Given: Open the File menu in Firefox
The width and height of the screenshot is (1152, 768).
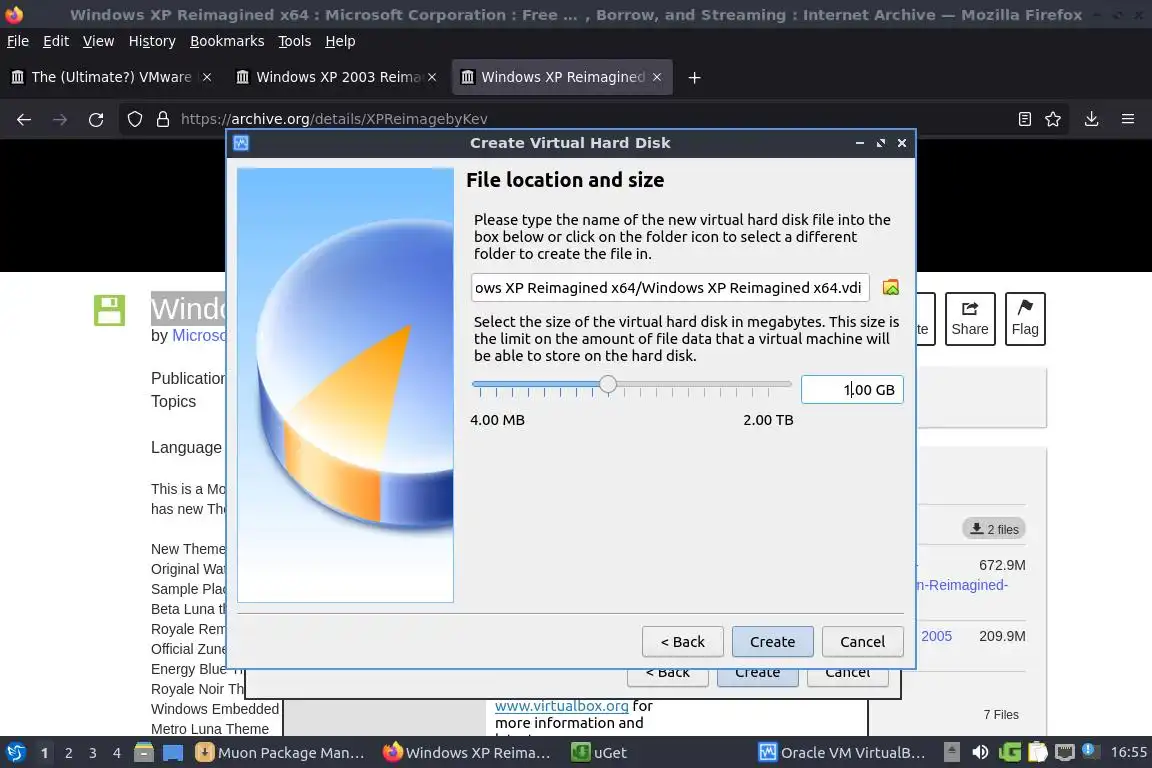Looking at the screenshot, I should [x=18, y=41].
